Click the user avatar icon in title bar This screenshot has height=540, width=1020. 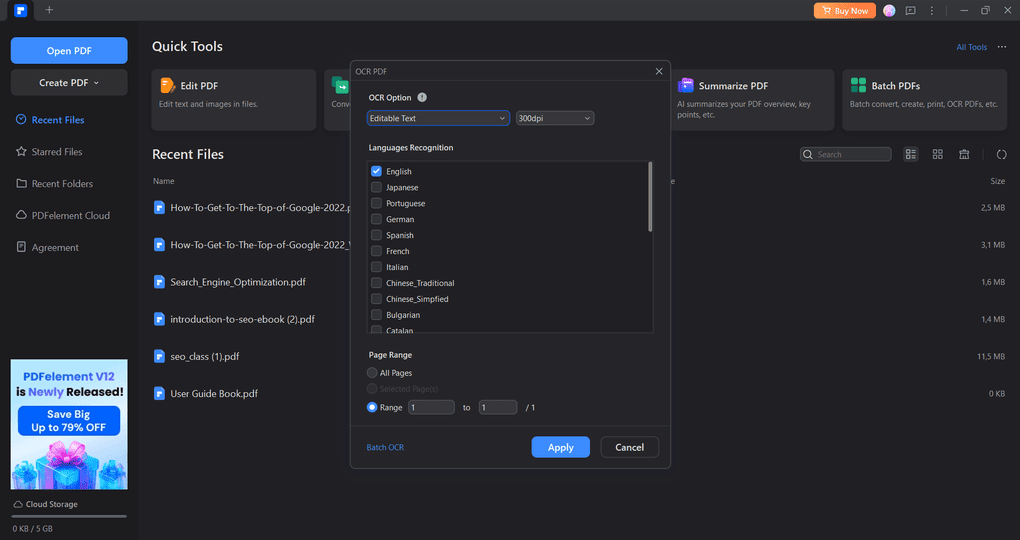889,10
